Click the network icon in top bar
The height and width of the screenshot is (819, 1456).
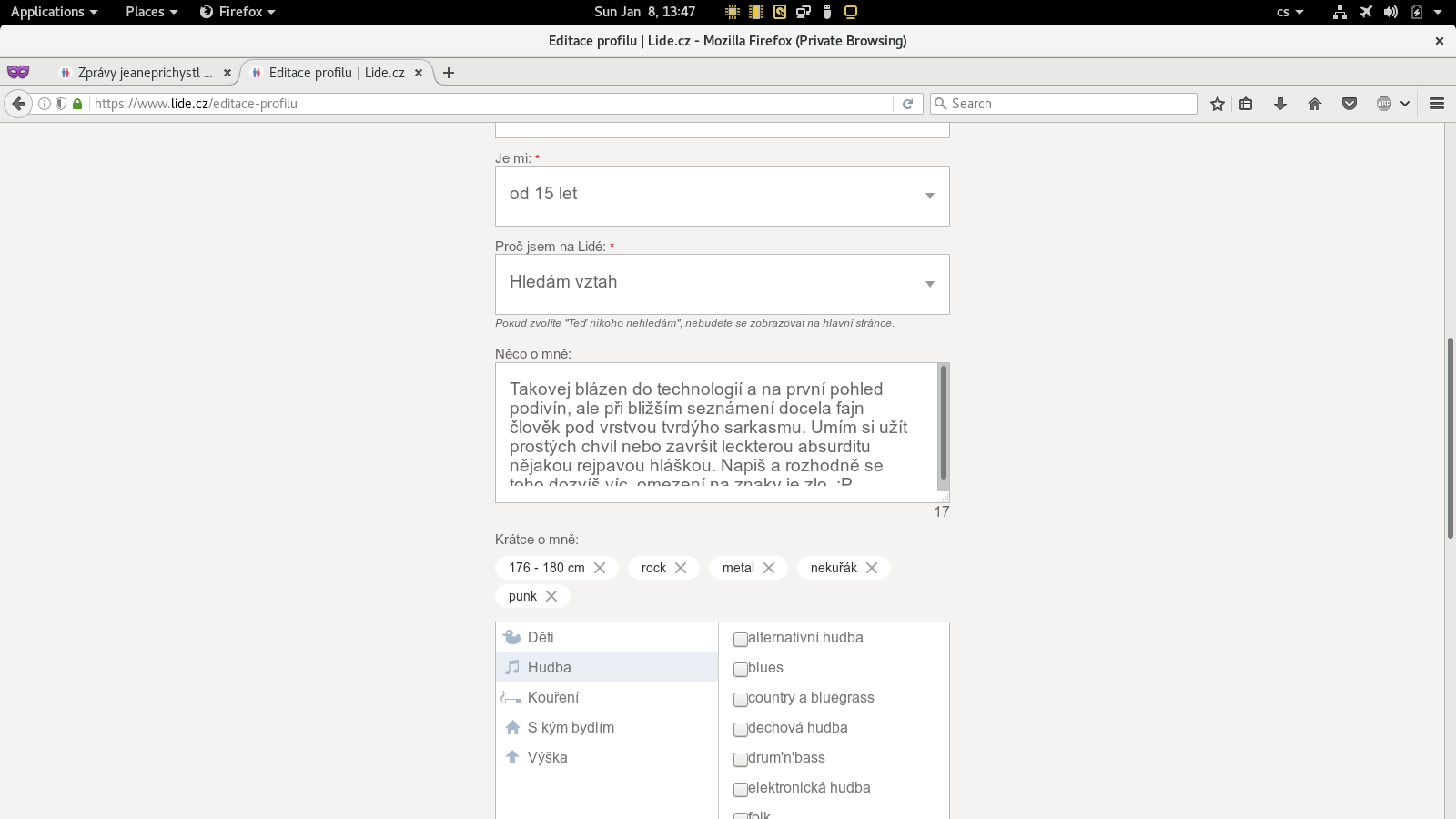(x=1340, y=12)
